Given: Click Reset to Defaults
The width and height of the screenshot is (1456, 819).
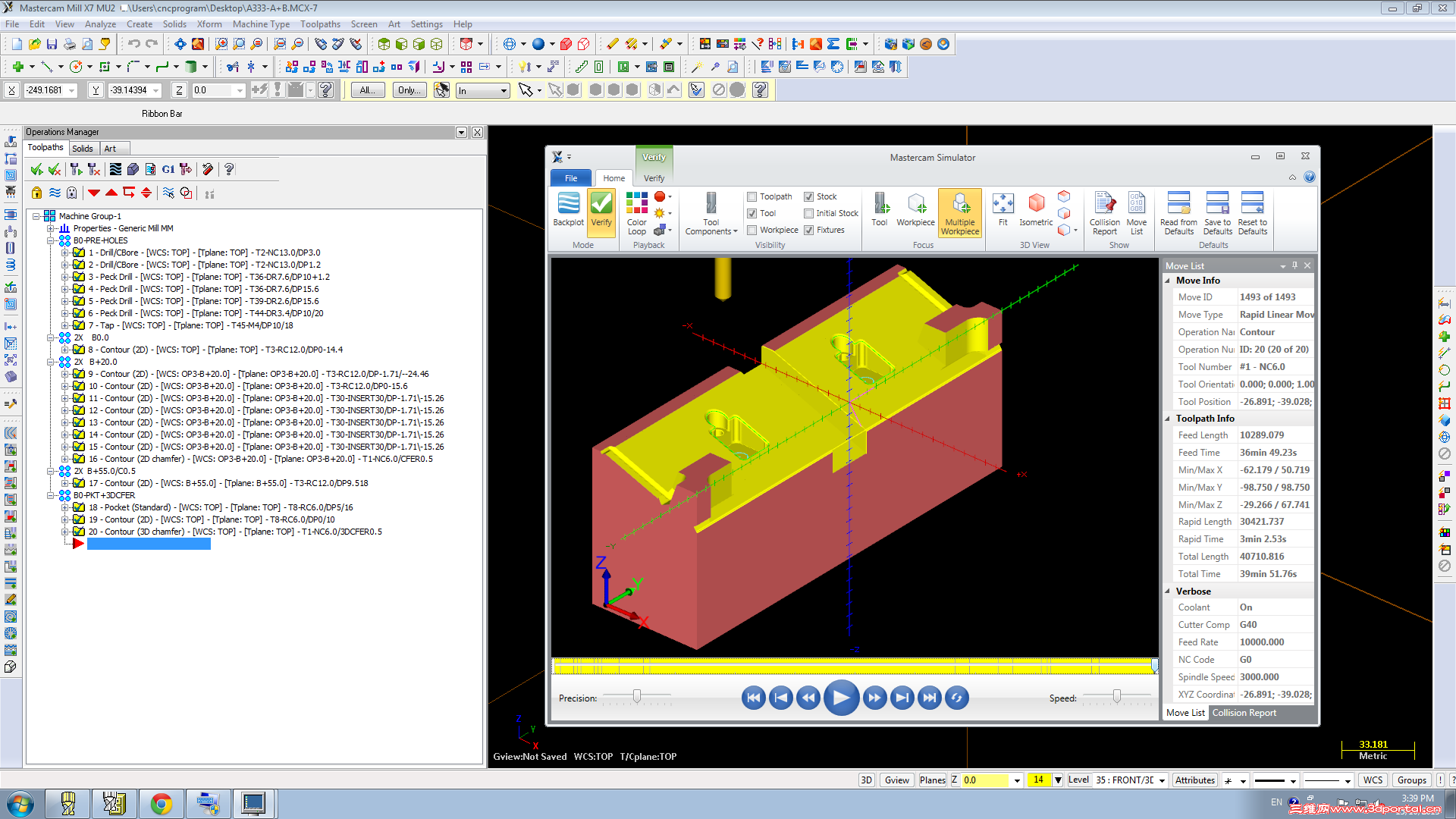Looking at the screenshot, I should click(1252, 213).
